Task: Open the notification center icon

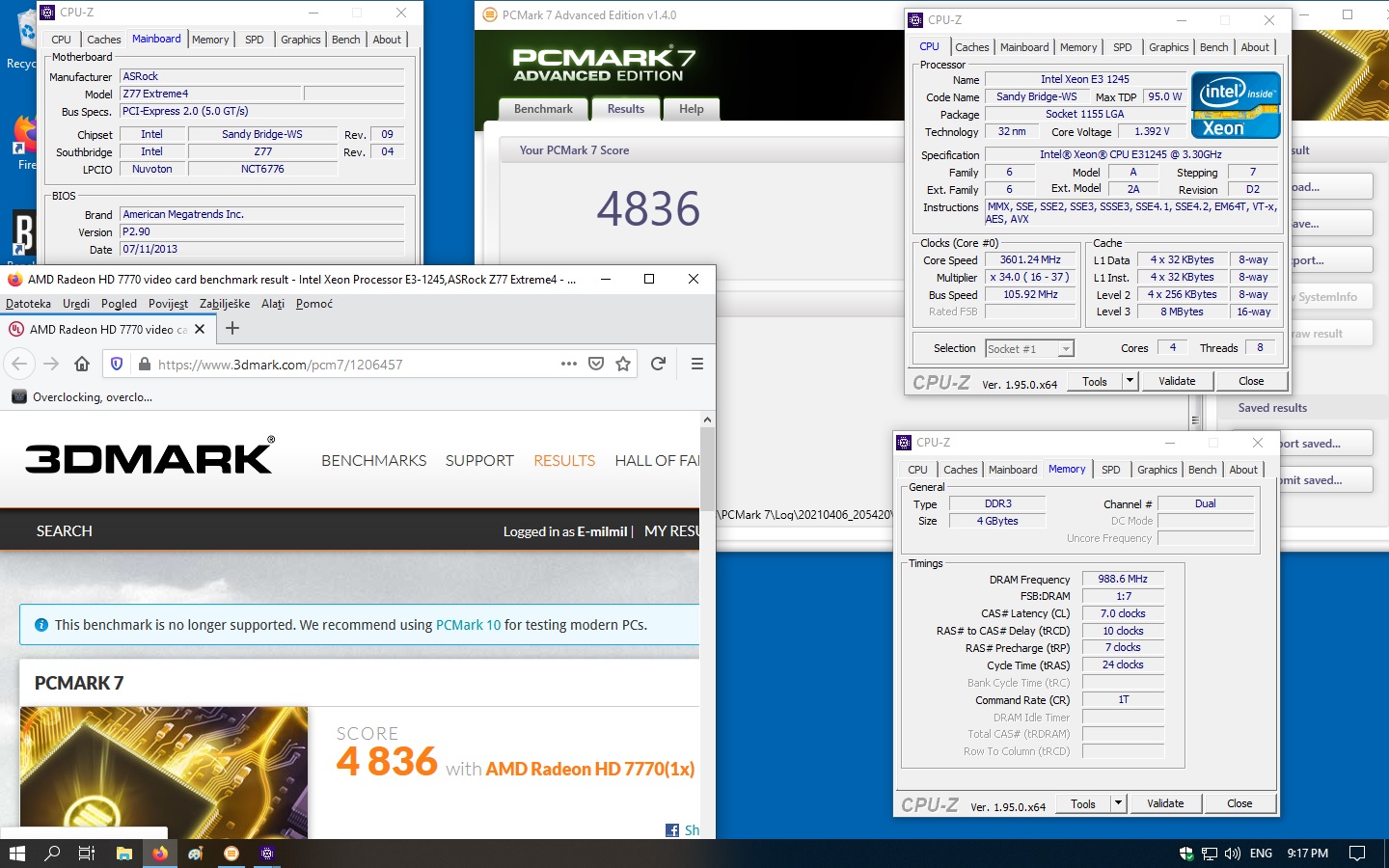Action: tap(1357, 854)
